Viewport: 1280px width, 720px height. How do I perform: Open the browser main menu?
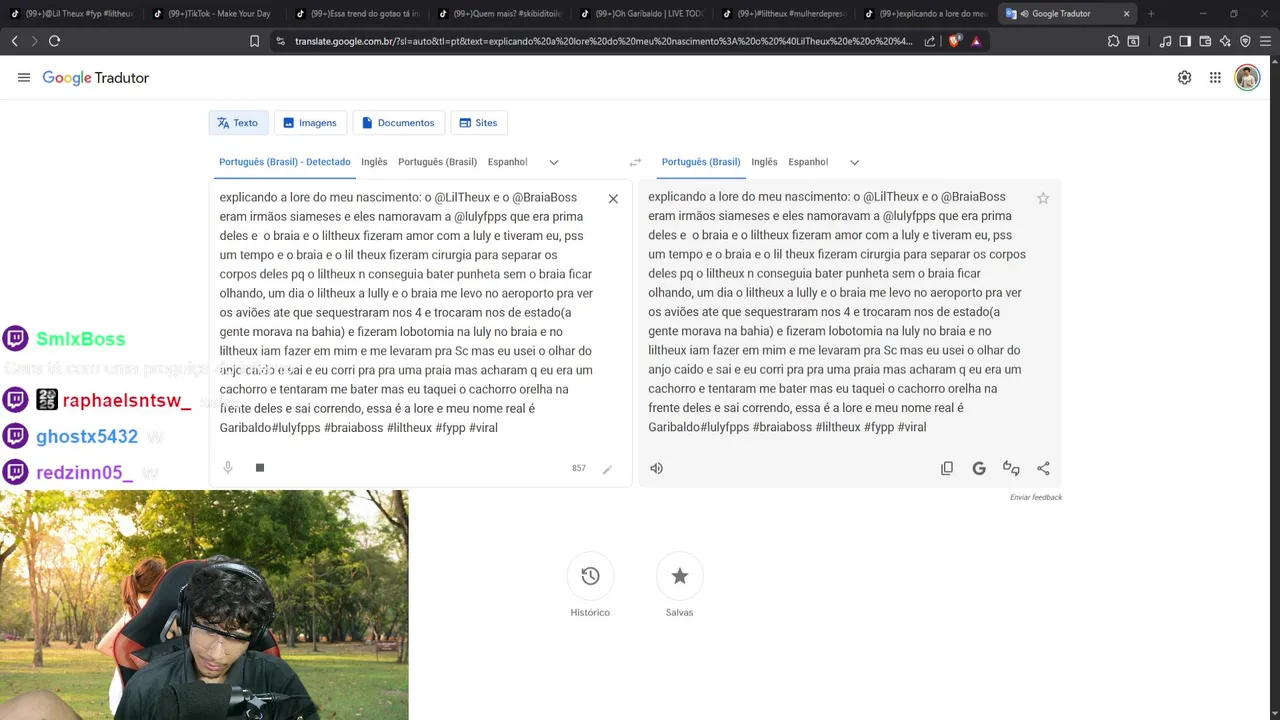(x=1266, y=41)
